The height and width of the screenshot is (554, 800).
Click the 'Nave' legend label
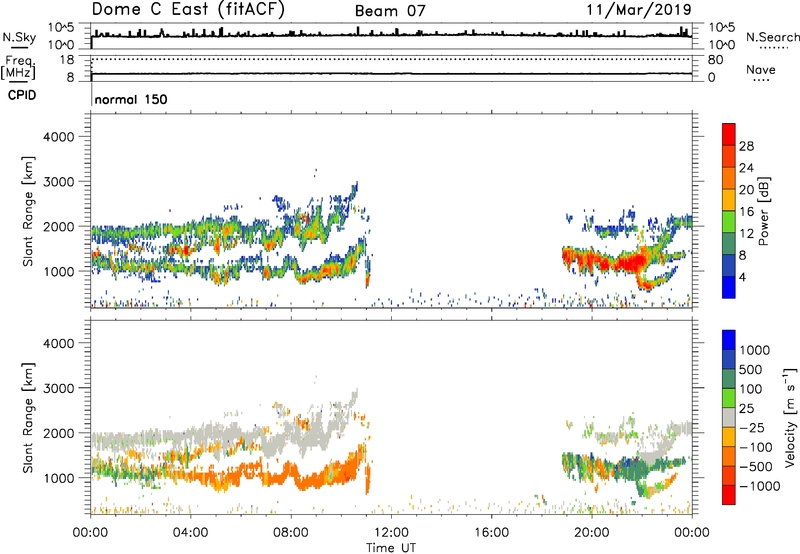(x=761, y=69)
